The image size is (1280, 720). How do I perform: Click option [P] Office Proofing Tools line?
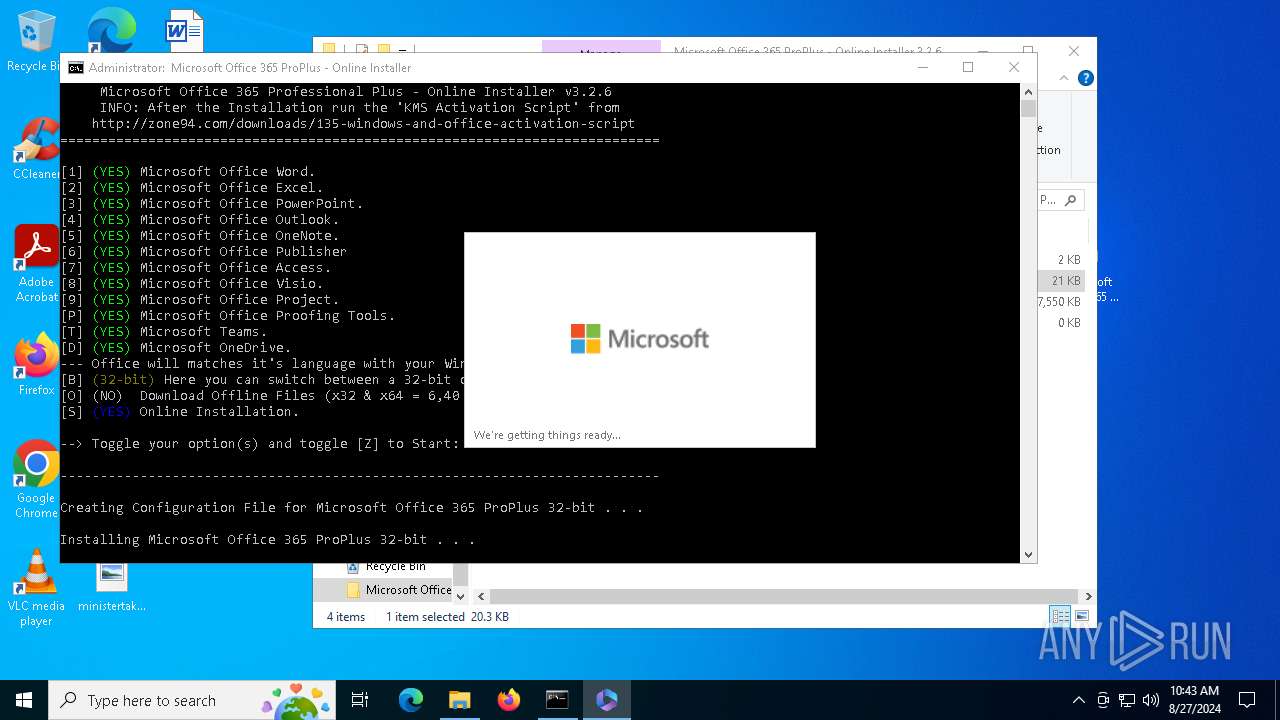[228, 316]
